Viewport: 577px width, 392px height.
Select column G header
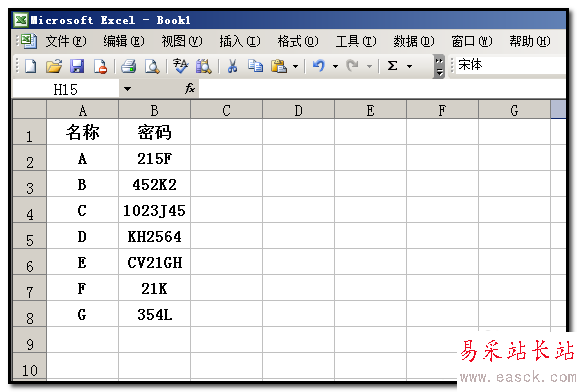tap(514, 110)
